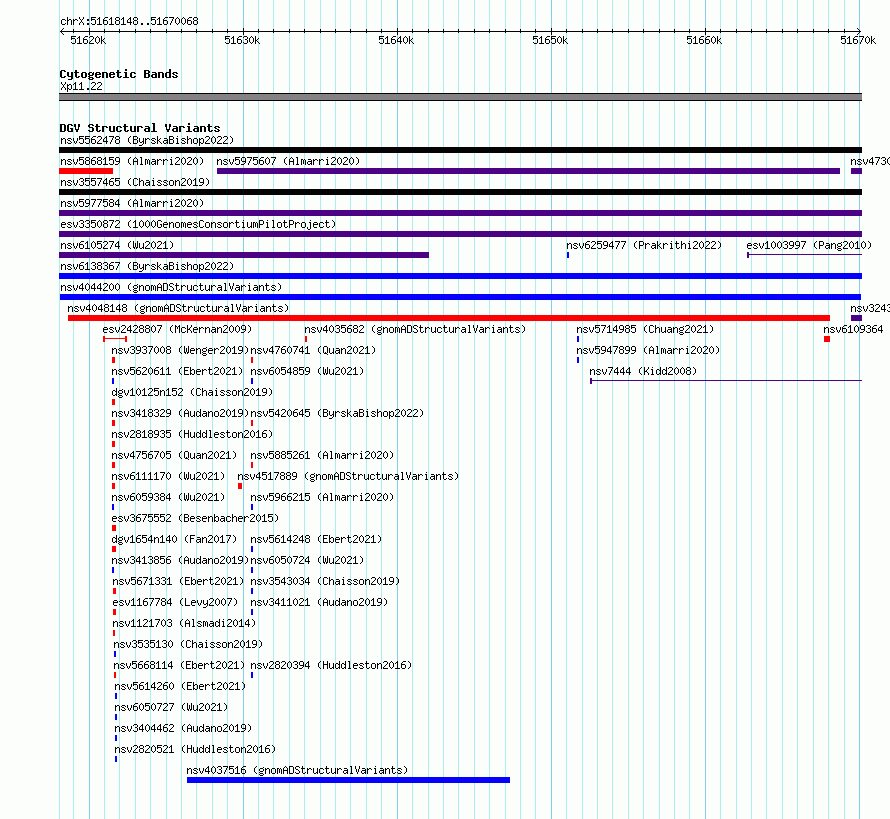Click nsv5668114 (Ebert2021) label
890x819 pixels.
pos(179,665)
